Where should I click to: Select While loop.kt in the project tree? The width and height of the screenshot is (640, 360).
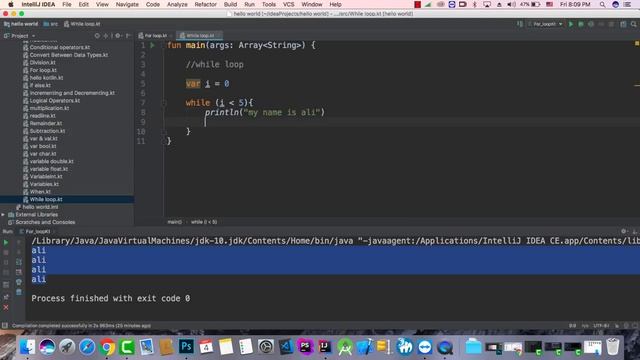tap(46, 200)
